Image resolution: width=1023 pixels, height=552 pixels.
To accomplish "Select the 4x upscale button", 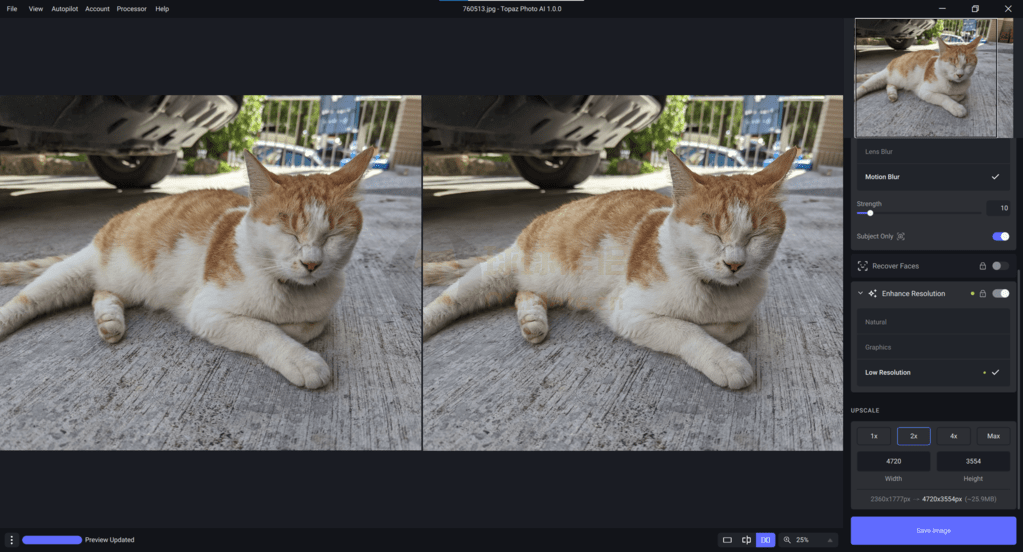I will click(953, 436).
